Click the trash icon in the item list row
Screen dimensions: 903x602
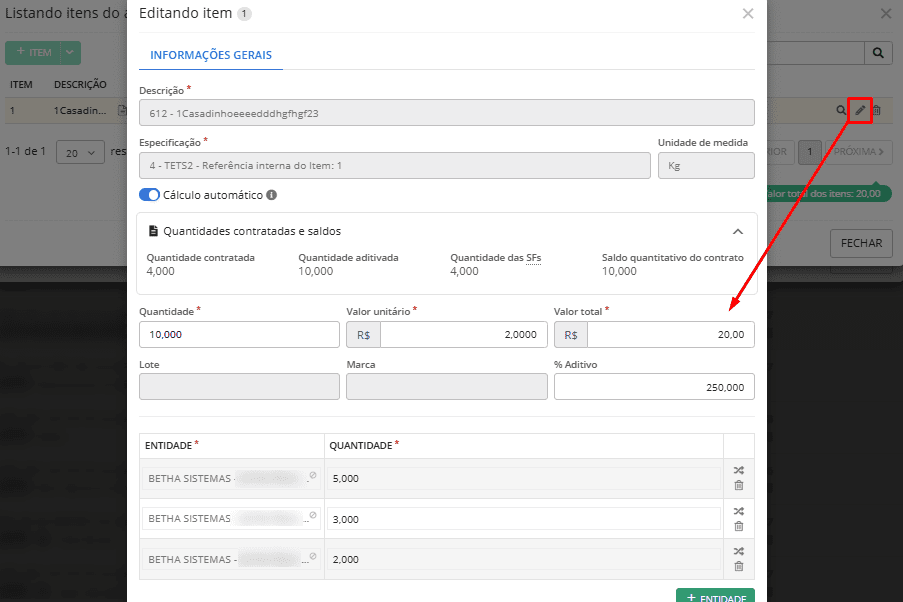tap(877, 110)
